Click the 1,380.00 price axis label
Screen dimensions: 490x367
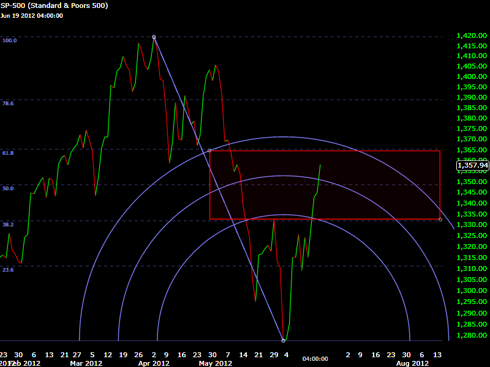[x=472, y=118]
